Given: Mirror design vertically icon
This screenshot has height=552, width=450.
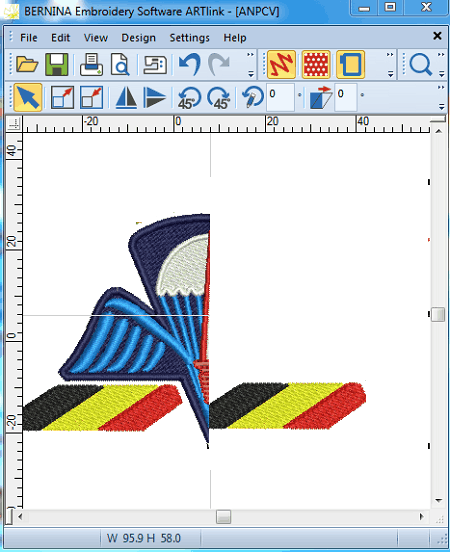Looking at the screenshot, I should point(154,97).
